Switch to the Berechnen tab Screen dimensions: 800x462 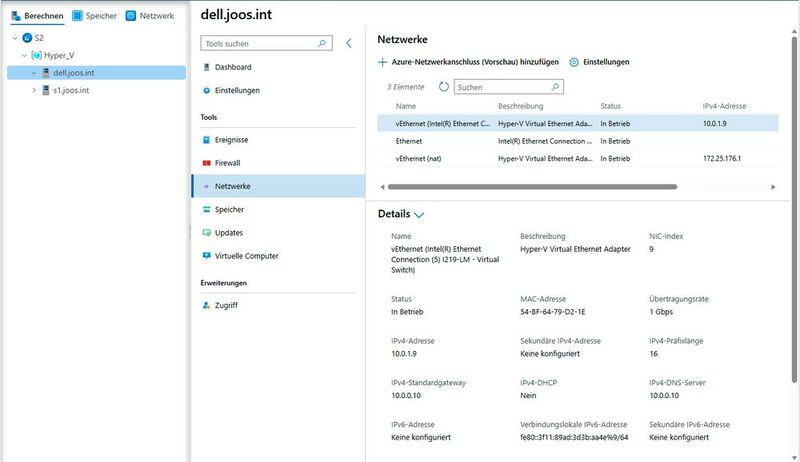click(37, 16)
